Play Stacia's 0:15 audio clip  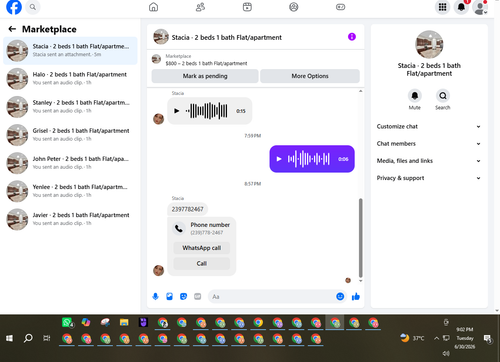[177, 111]
